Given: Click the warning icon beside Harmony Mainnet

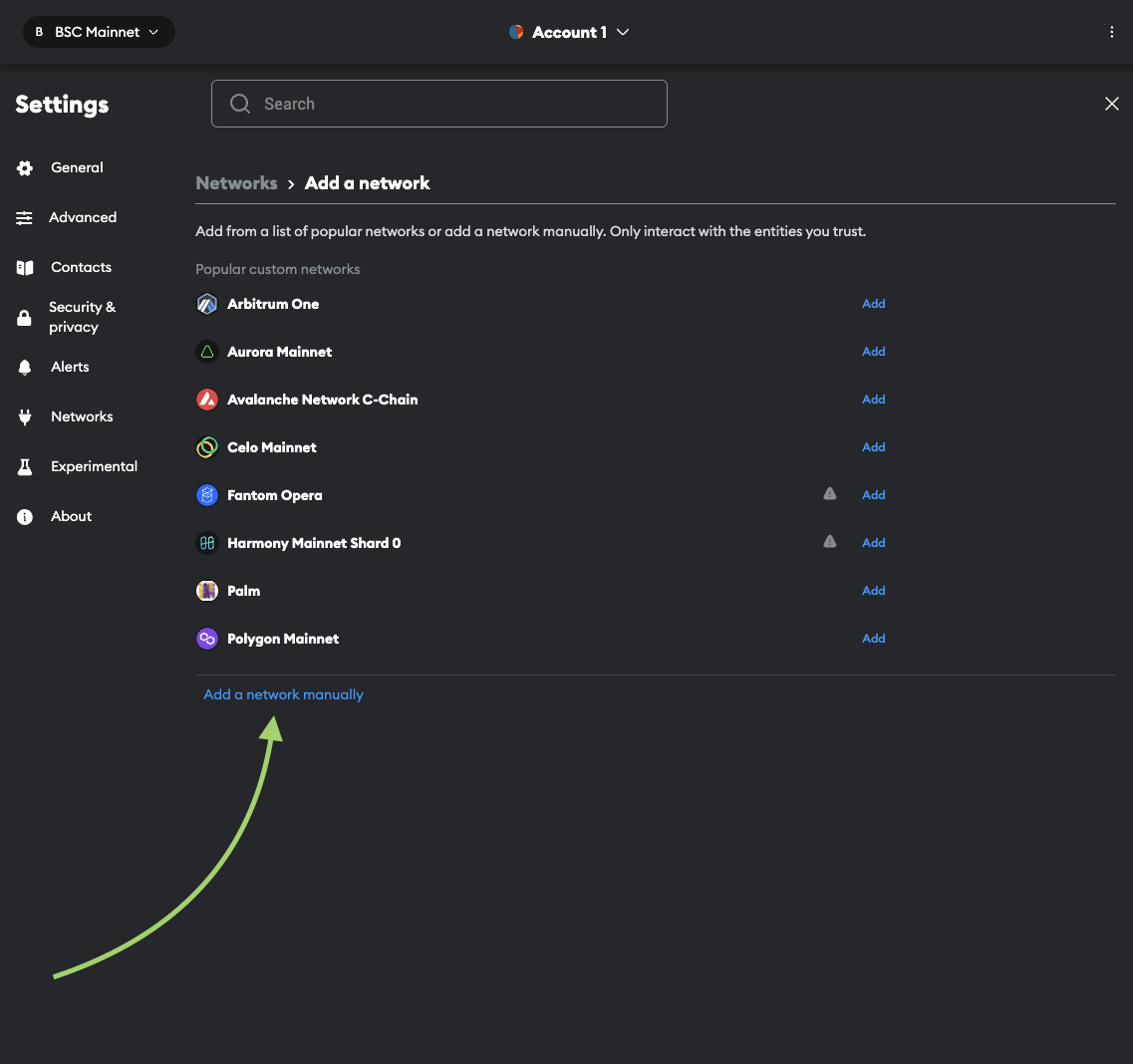Looking at the screenshot, I should [x=829, y=542].
